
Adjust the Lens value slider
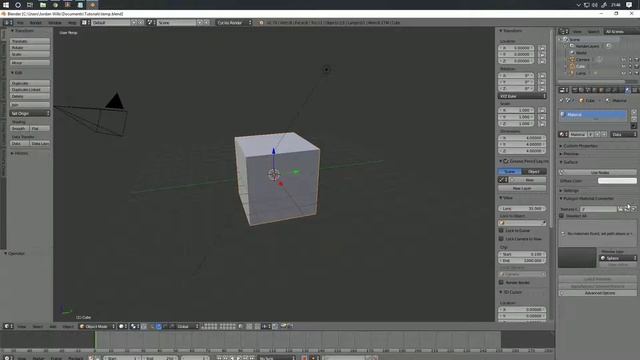522,209
